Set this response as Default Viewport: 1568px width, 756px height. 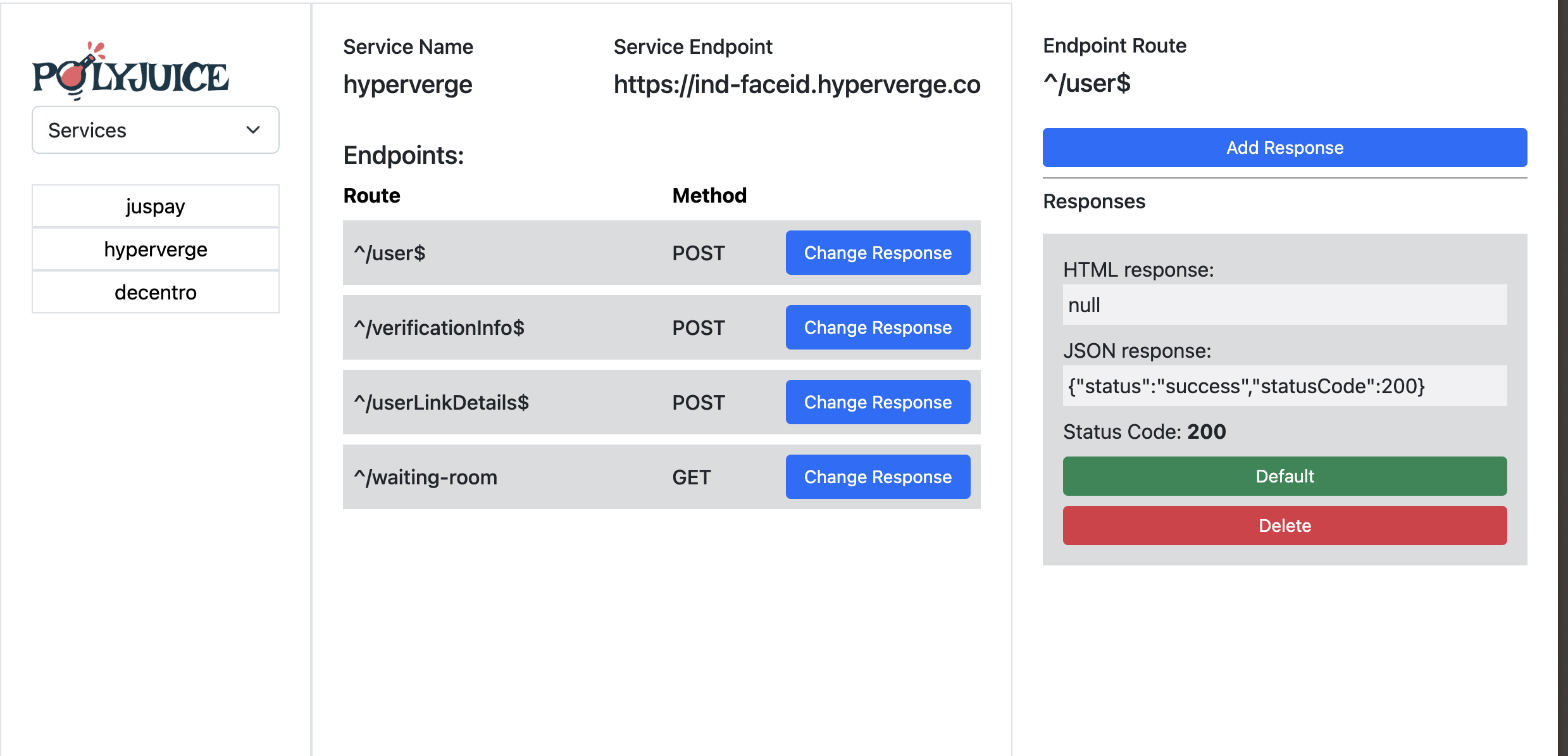click(1285, 476)
